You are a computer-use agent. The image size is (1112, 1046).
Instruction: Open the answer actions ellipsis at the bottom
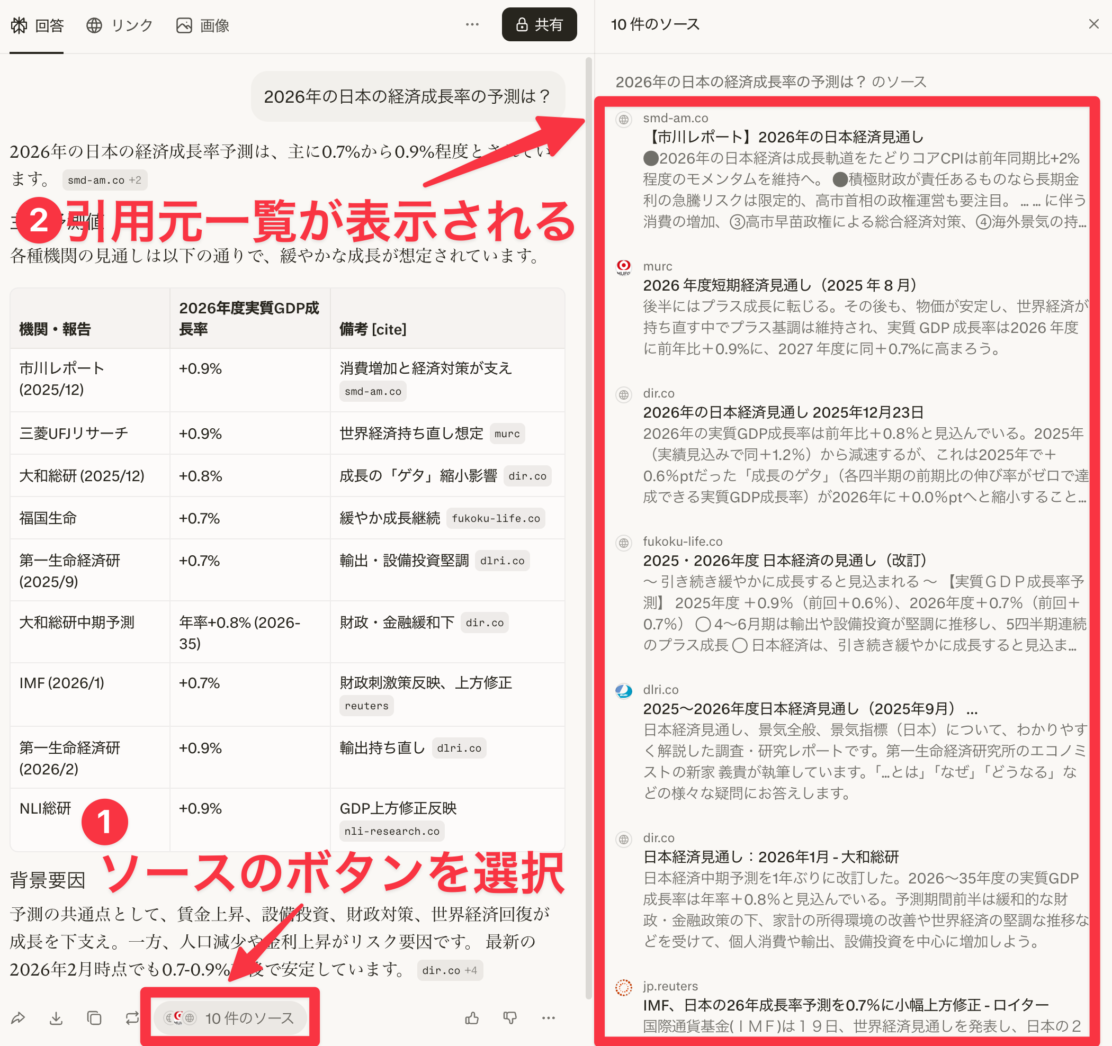[x=548, y=1017]
